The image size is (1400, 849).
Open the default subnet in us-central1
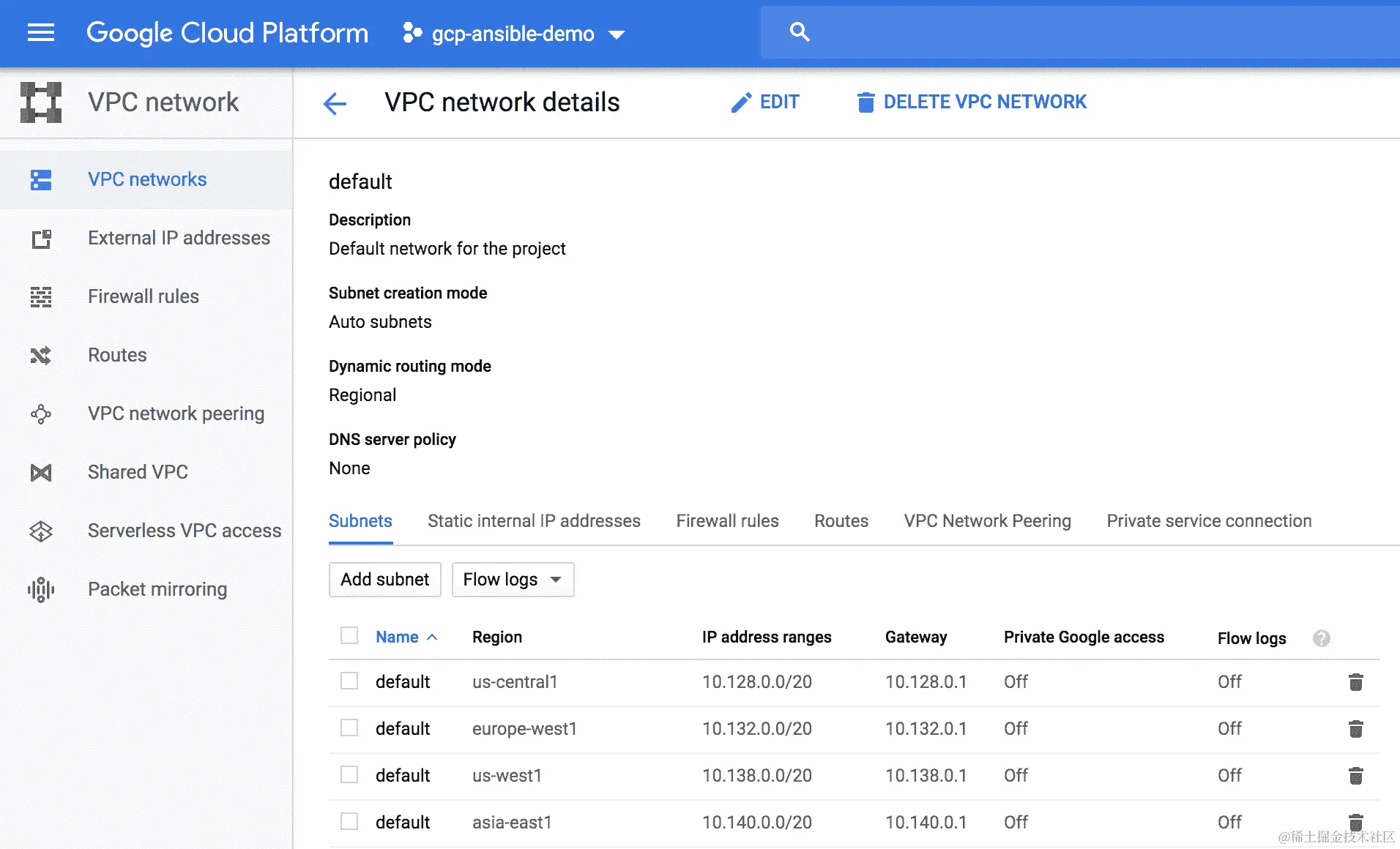click(403, 682)
